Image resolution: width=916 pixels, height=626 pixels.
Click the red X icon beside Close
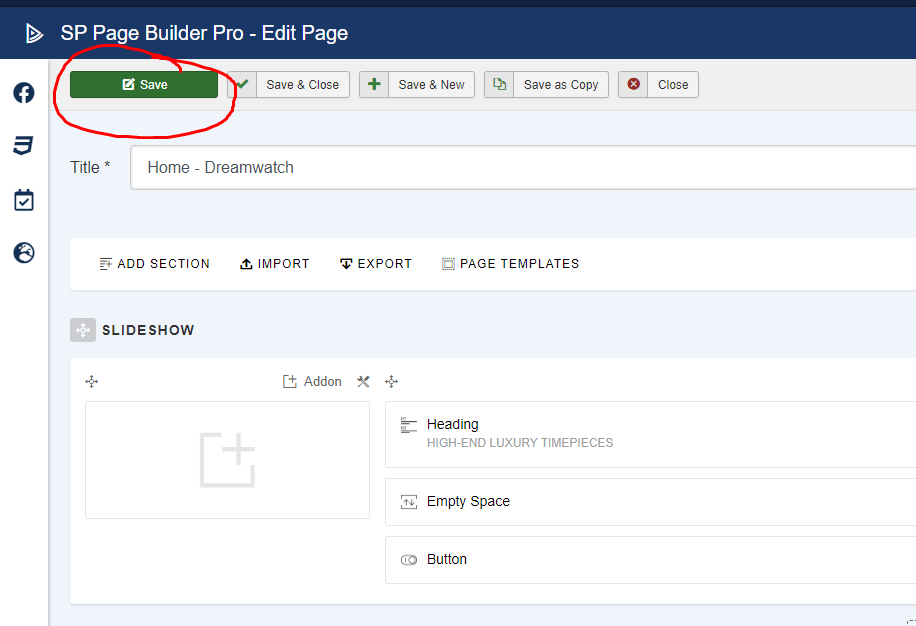click(x=633, y=85)
